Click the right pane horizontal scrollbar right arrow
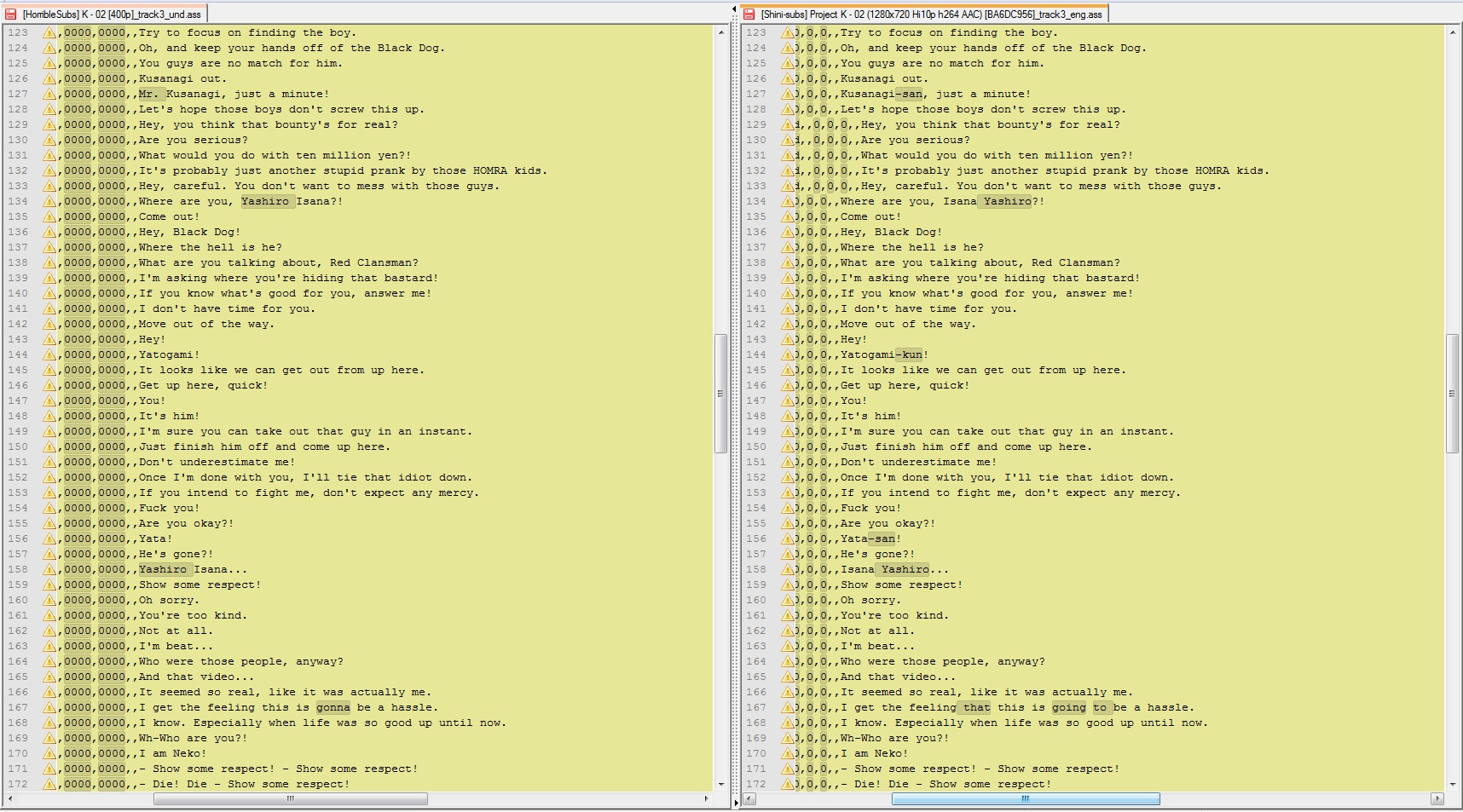 [x=1437, y=799]
